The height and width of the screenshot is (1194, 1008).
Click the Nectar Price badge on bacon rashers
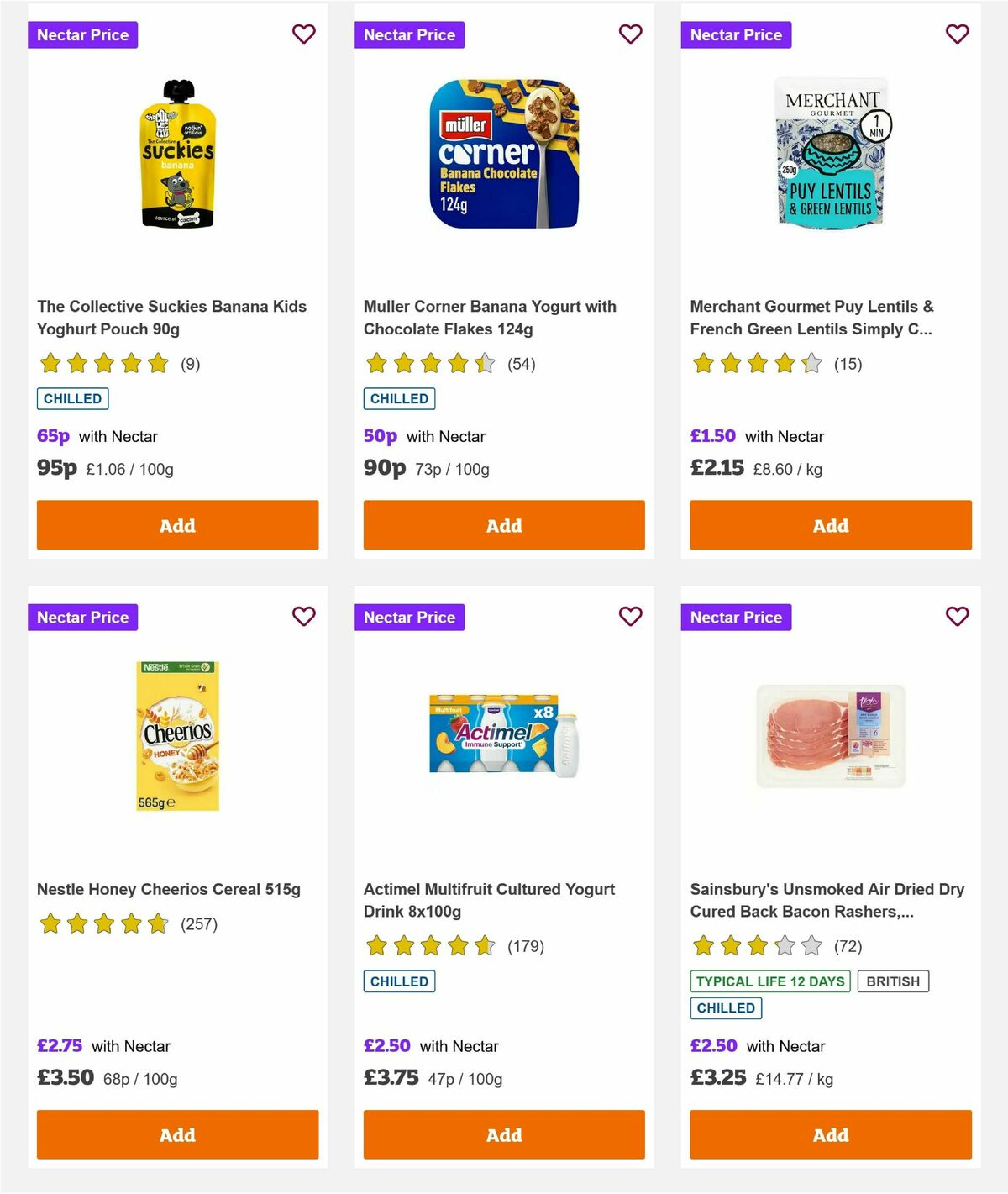tap(736, 617)
